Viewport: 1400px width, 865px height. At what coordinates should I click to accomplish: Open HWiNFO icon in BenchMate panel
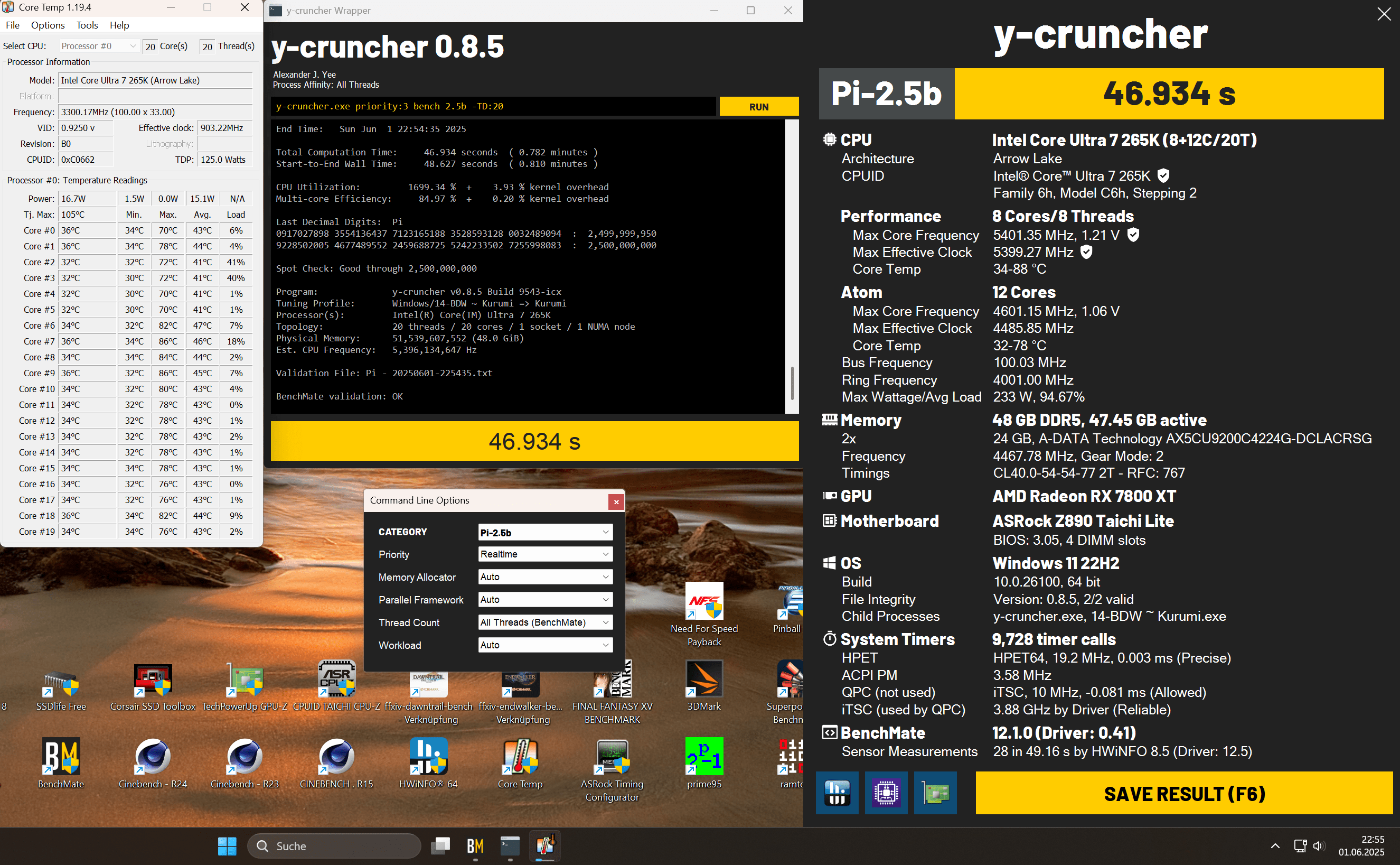[837, 793]
